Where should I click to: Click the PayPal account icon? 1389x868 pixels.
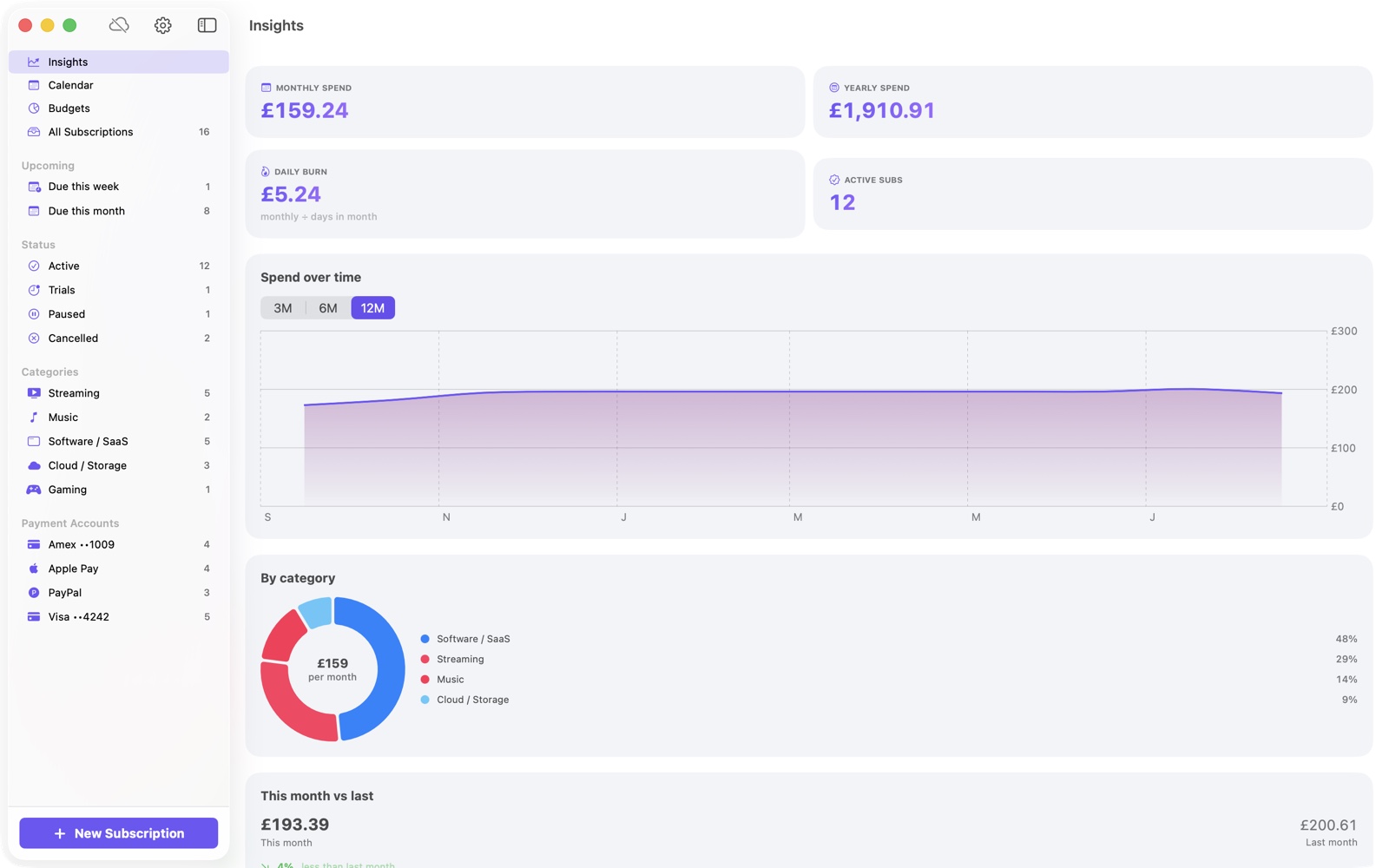(34, 593)
